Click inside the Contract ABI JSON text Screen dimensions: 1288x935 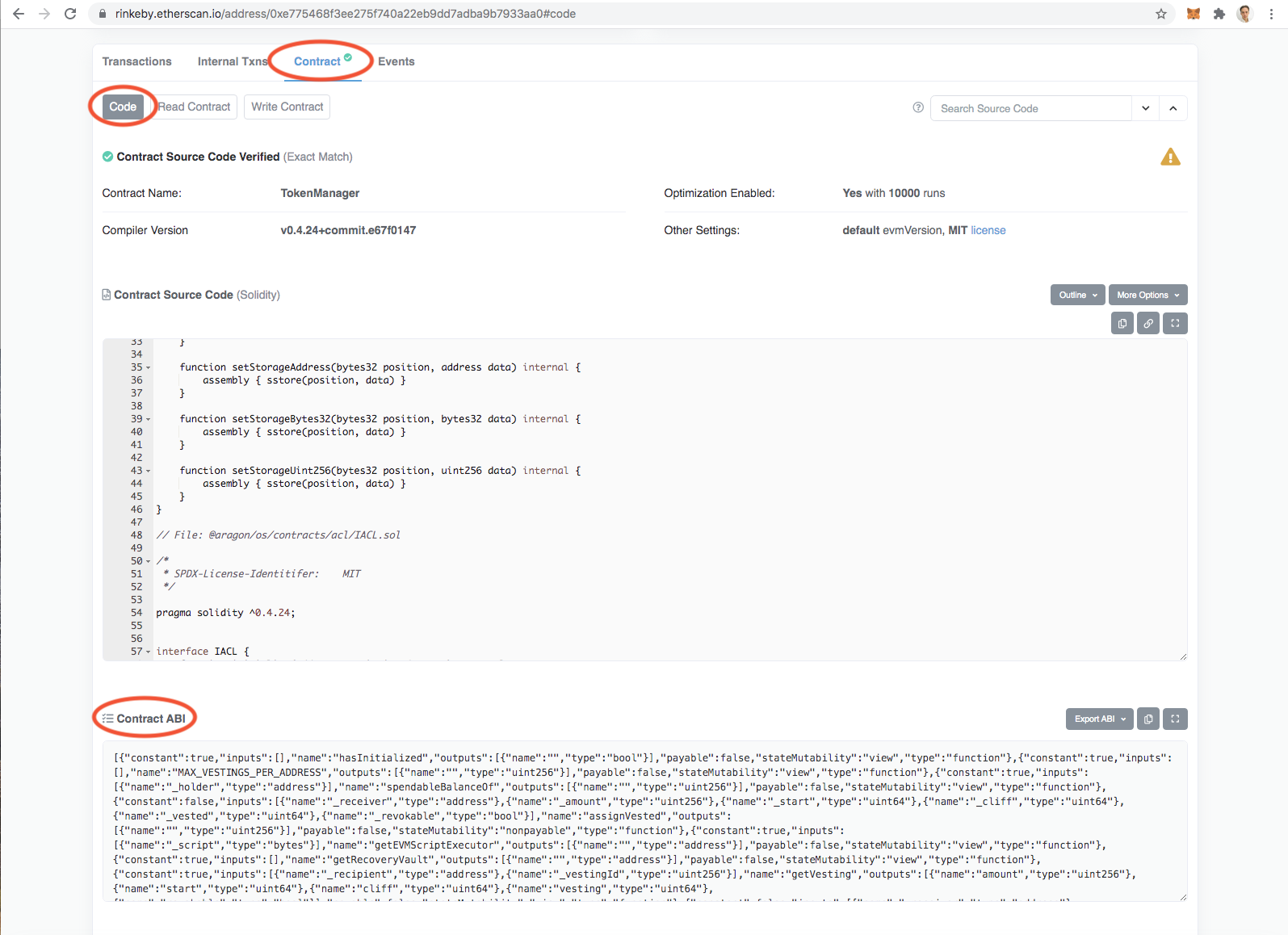pyautogui.click(x=644, y=821)
